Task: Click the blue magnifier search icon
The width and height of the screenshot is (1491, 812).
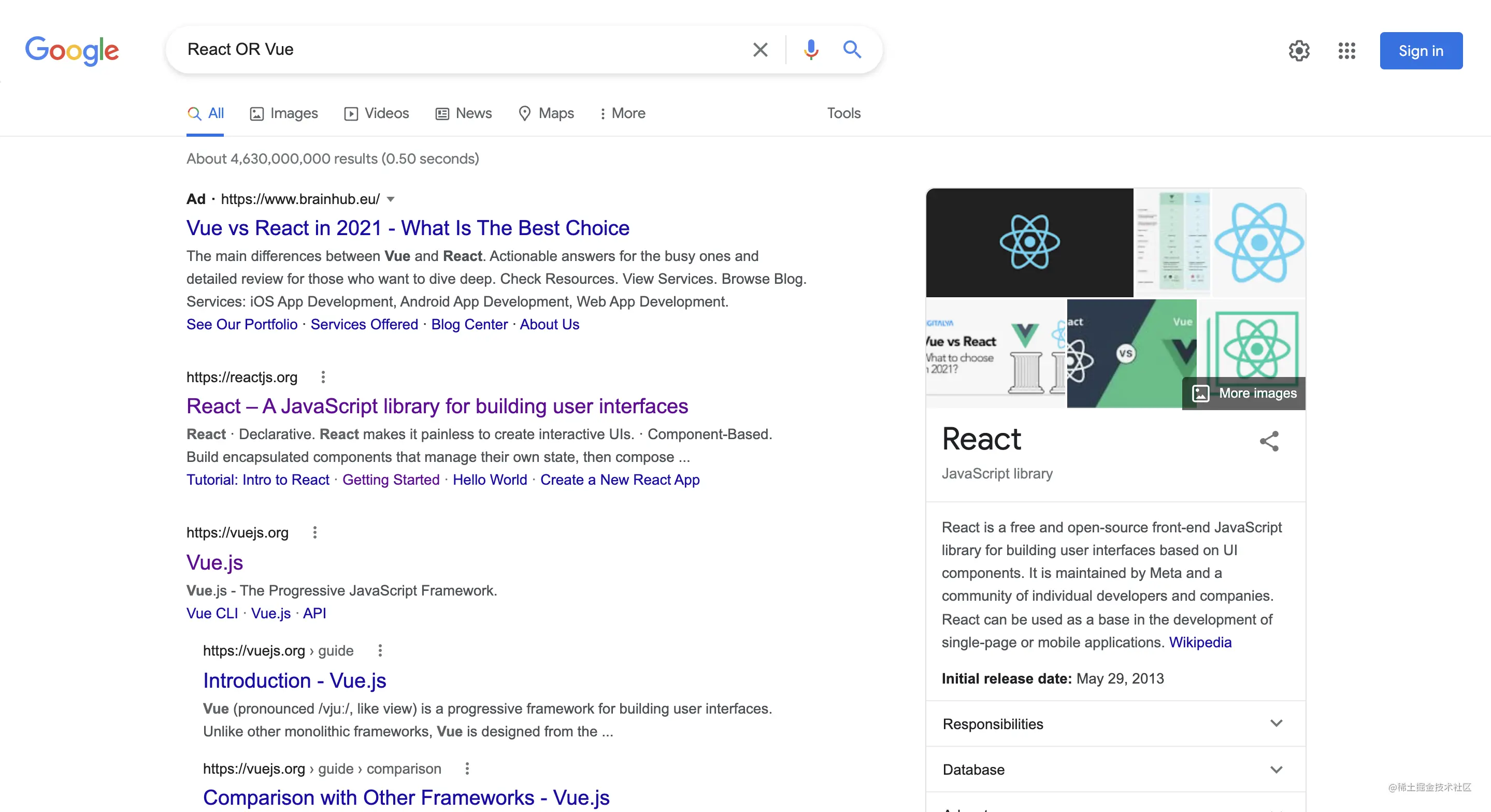Action: click(851, 49)
